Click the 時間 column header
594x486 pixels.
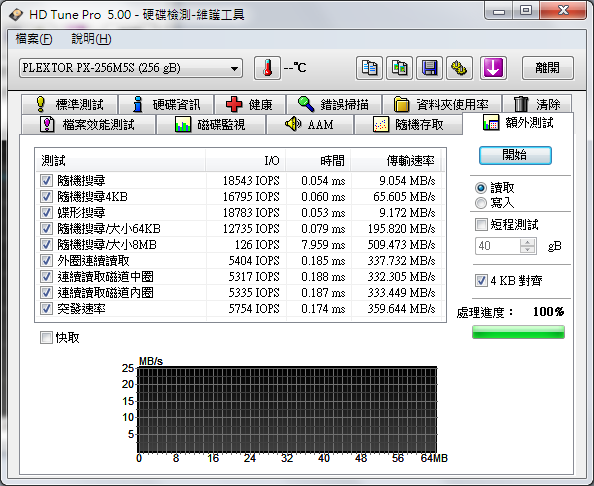click(x=318, y=161)
